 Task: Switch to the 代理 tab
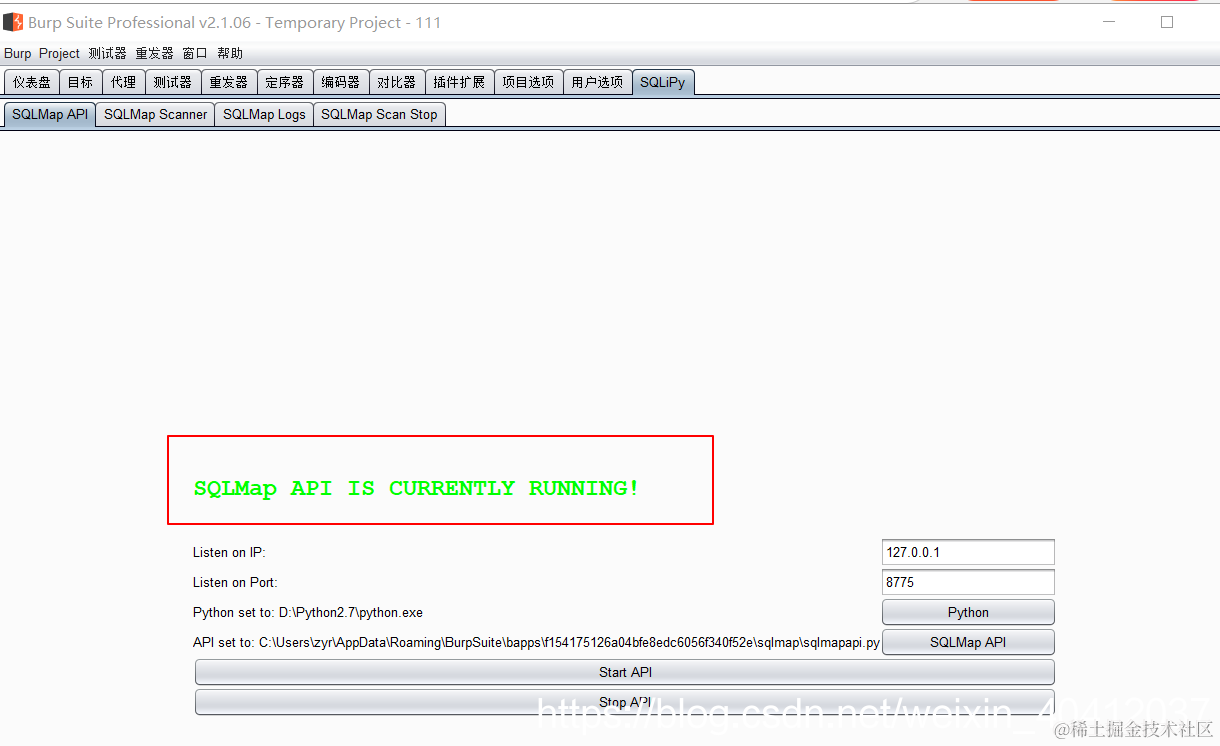coord(123,82)
